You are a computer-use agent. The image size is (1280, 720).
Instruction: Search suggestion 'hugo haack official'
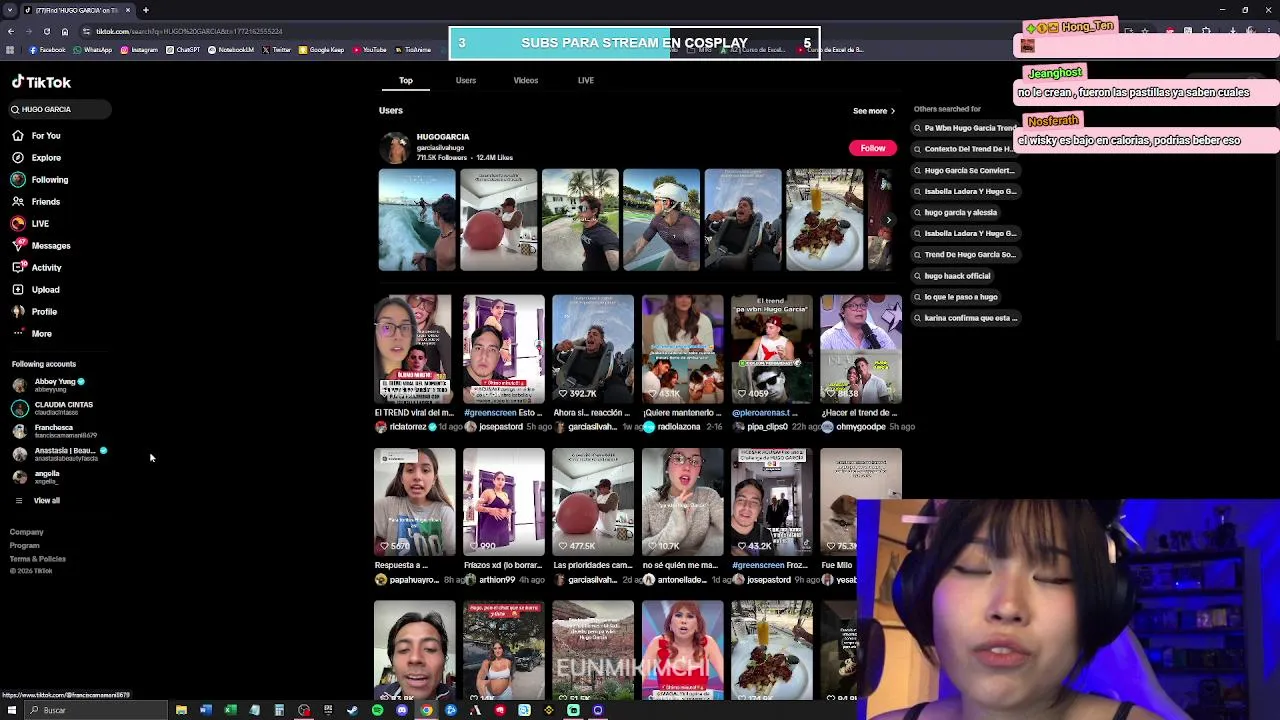(952, 276)
